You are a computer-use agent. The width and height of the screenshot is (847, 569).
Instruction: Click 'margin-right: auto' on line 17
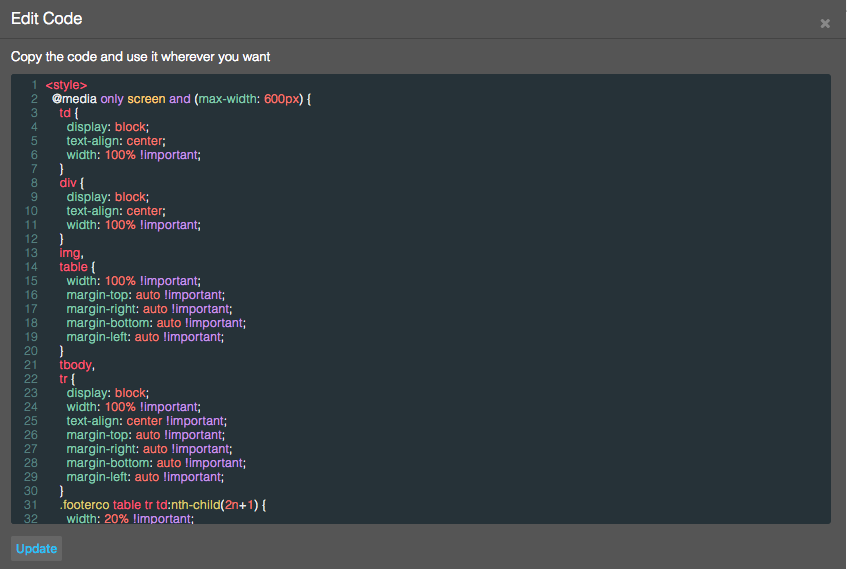click(x=117, y=309)
